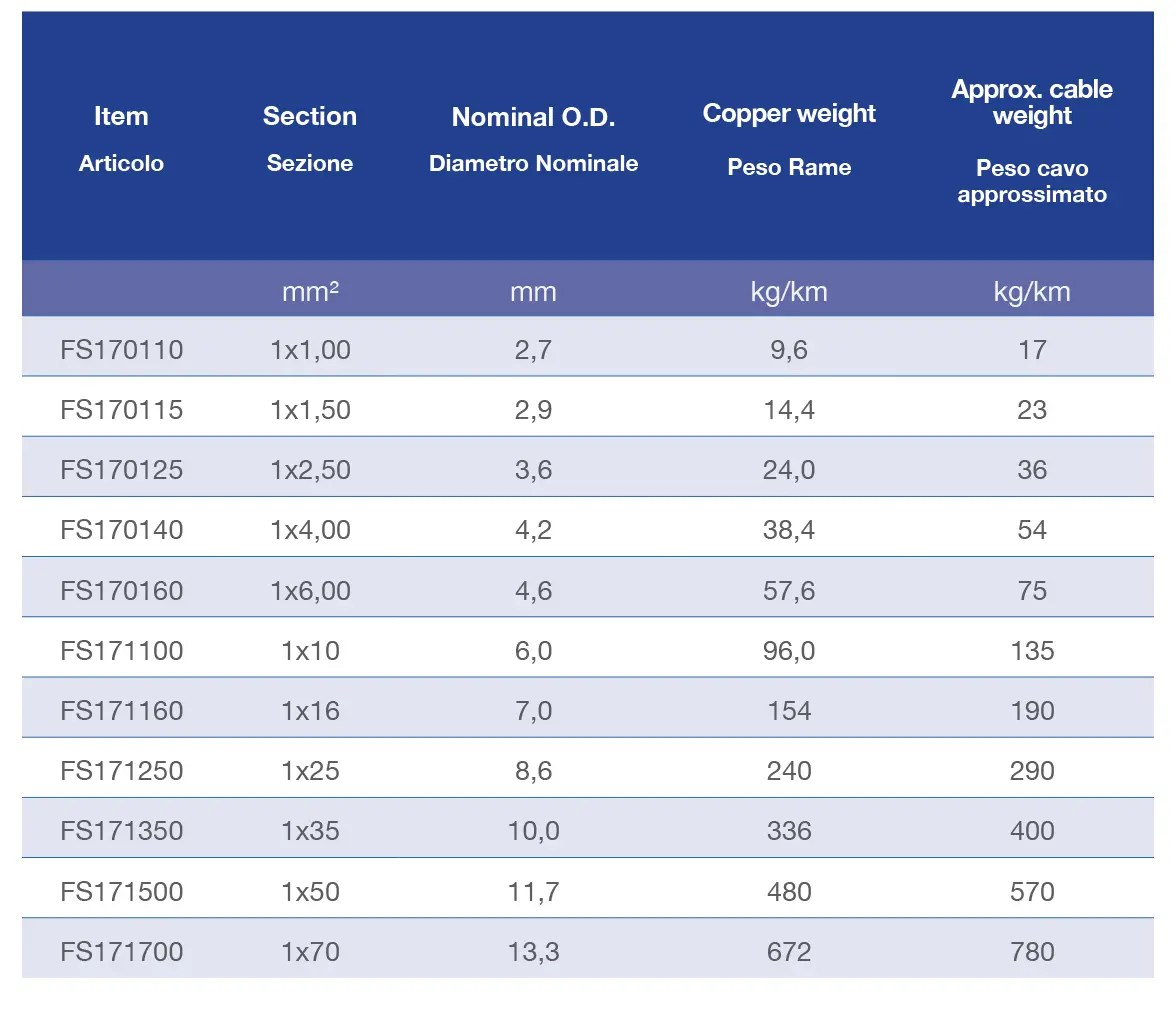This screenshot has height=1014, width=1176.
Task: Click the Item column header
Action: 121,116
